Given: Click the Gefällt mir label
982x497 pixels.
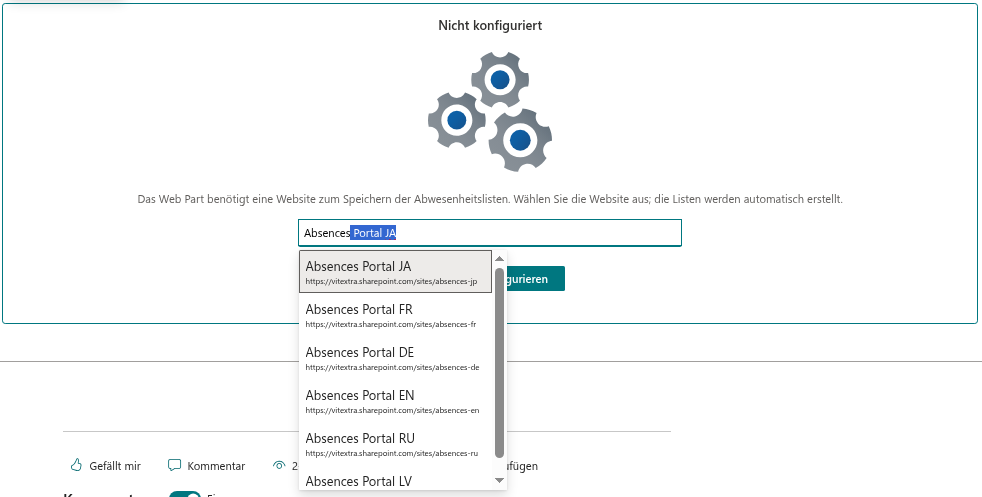Looking at the screenshot, I should (x=115, y=466).
